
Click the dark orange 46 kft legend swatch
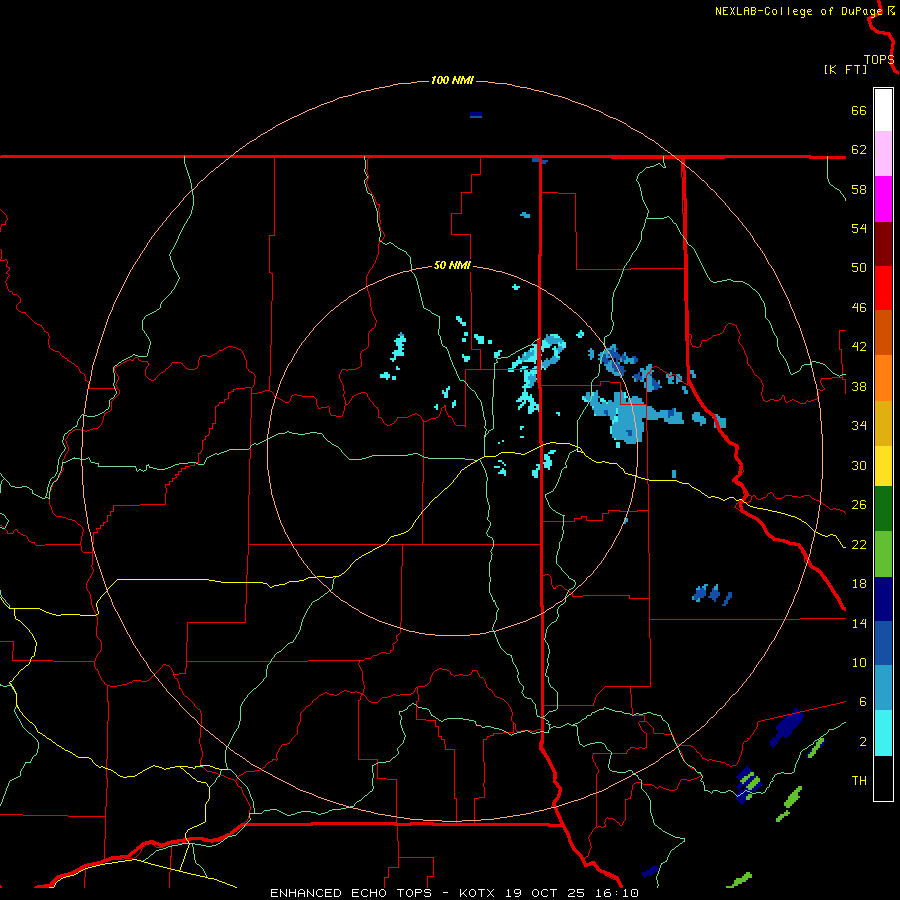(x=883, y=333)
